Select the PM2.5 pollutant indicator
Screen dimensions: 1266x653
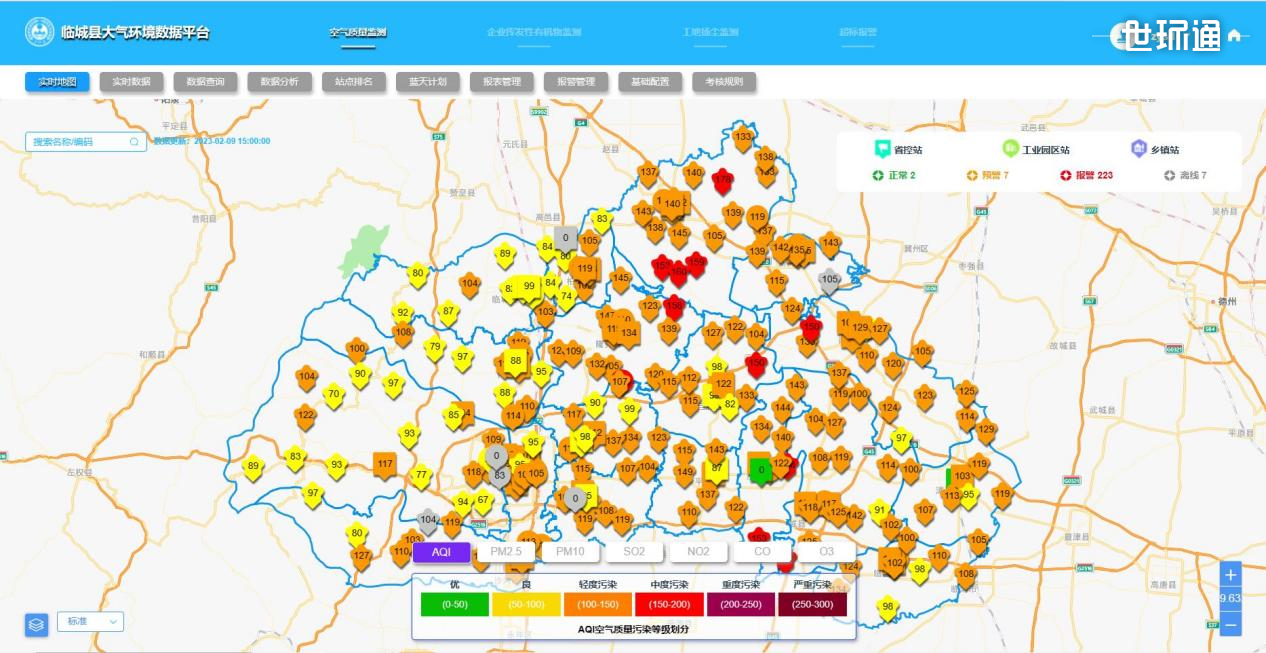point(506,552)
